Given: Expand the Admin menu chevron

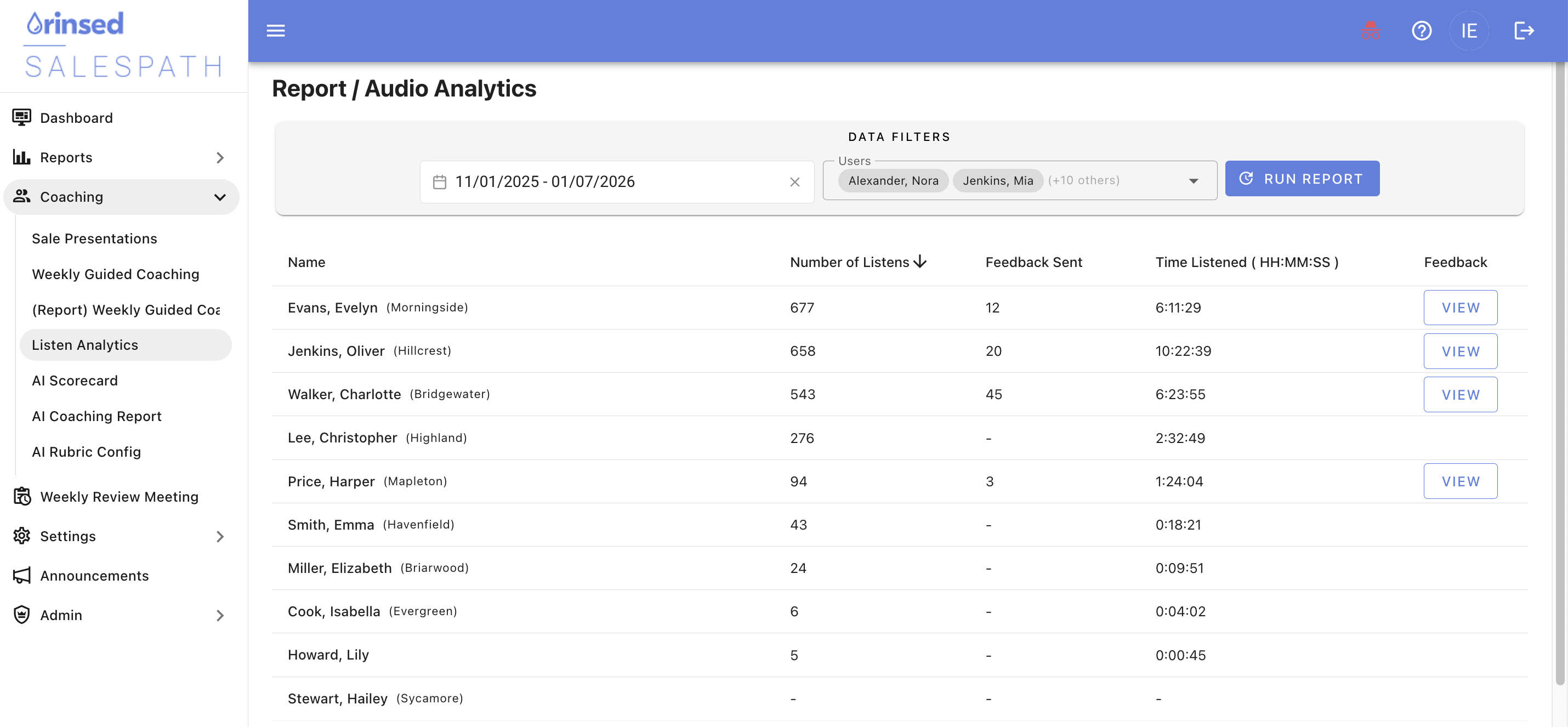Looking at the screenshot, I should [220, 616].
